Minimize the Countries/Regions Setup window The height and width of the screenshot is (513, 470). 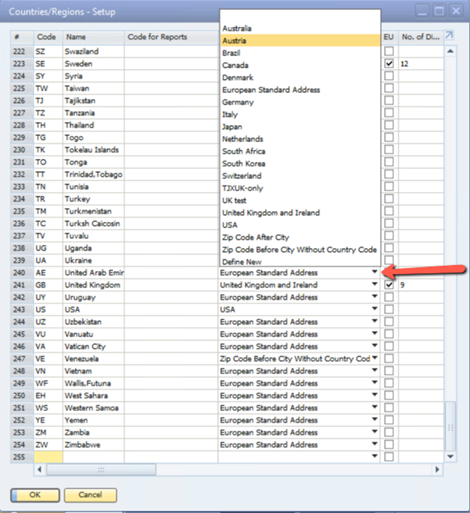pyautogui.click(x=422, y=11)
